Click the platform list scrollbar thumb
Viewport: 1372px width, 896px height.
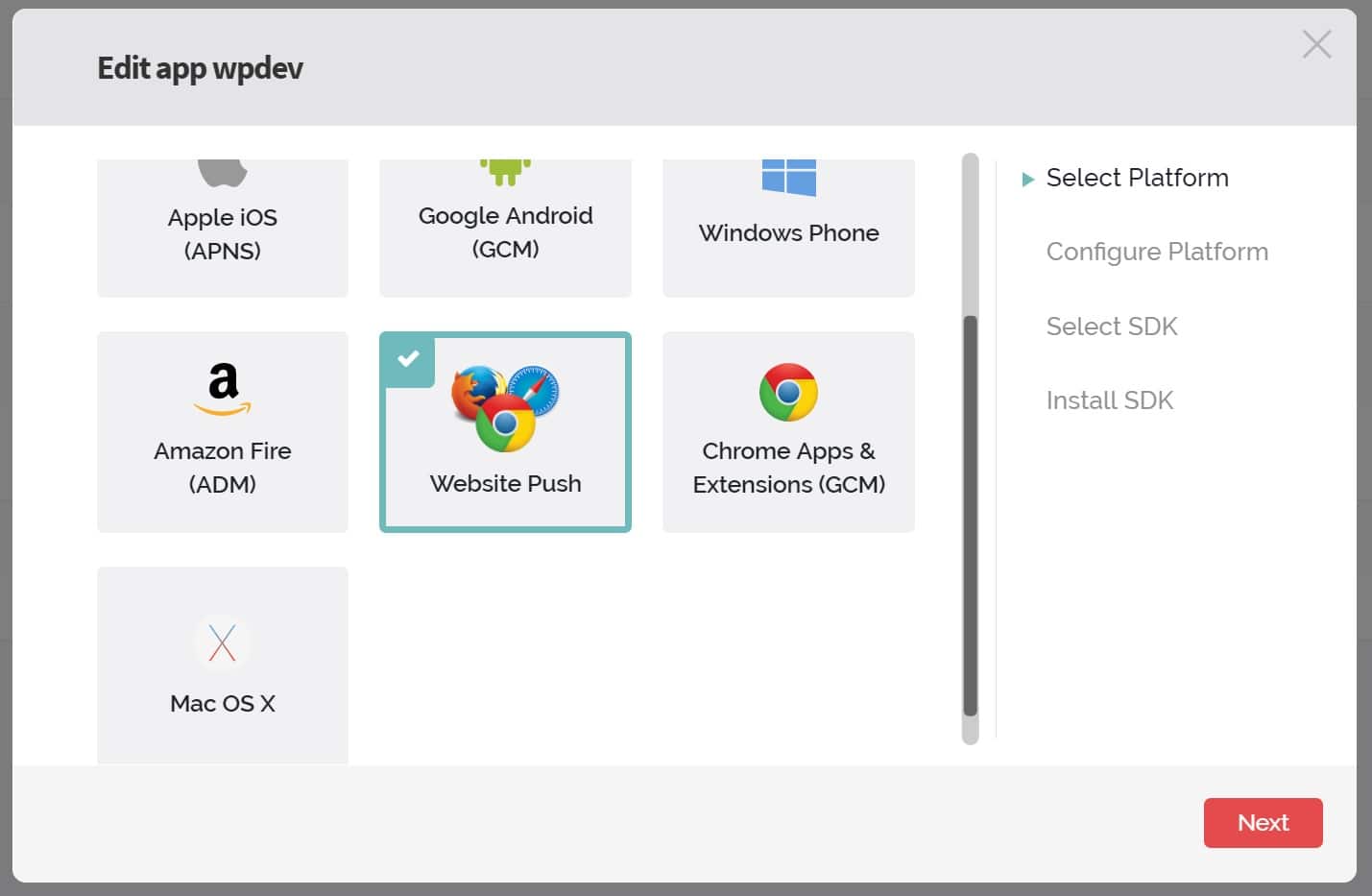click(x=971, y=515)
